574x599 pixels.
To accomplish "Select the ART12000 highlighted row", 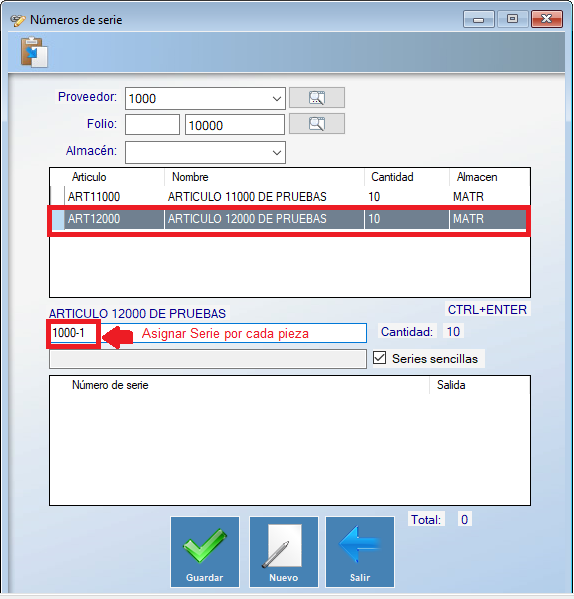I will pyautogui.click(x=289, y=219).
